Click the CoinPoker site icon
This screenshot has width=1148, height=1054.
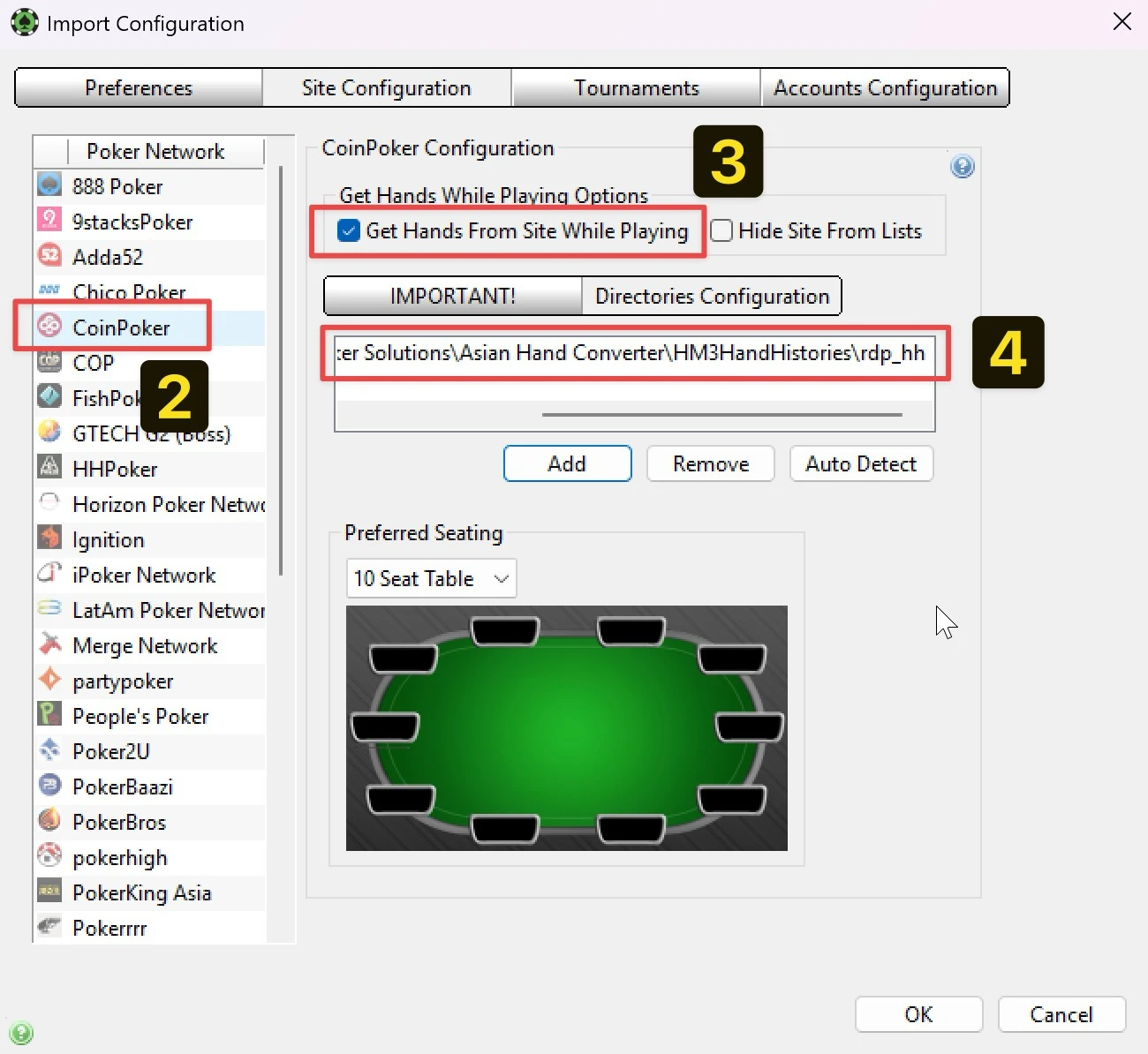click(x=49, y=327)
